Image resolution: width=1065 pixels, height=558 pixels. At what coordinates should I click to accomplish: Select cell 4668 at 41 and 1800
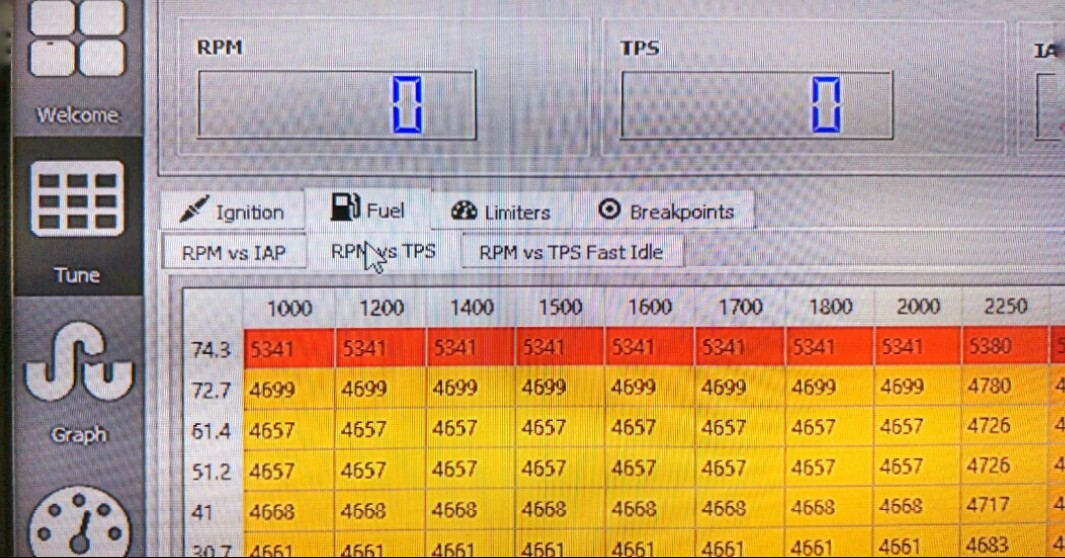point(830,508)
